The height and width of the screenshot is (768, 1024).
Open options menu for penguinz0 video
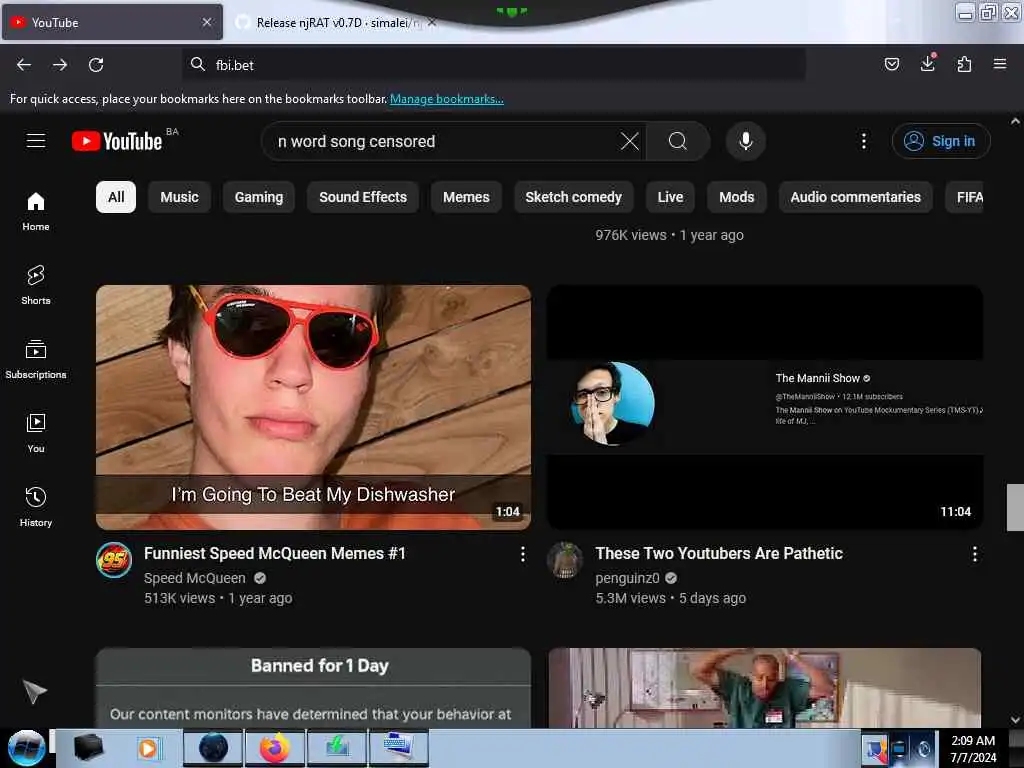(974, 554)
